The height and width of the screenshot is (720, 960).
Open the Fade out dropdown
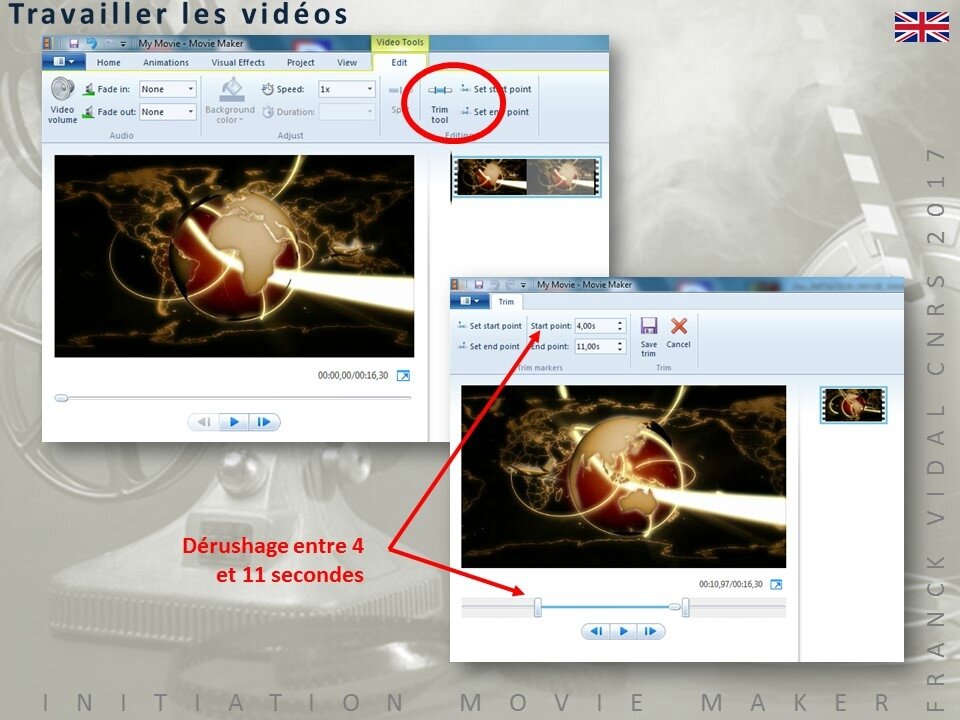(x=167, y=112)
